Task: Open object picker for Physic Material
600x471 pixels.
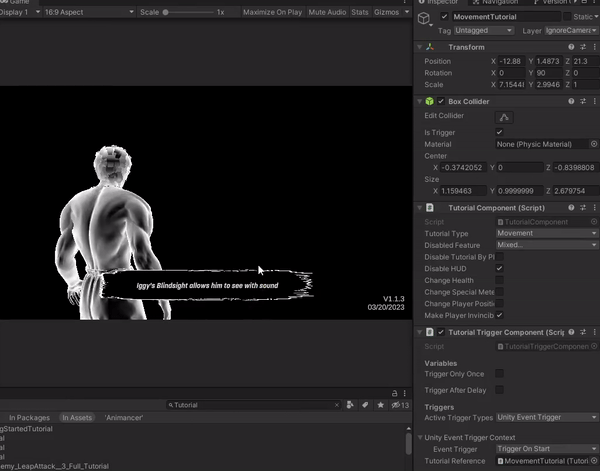Action: coord(594,144)
